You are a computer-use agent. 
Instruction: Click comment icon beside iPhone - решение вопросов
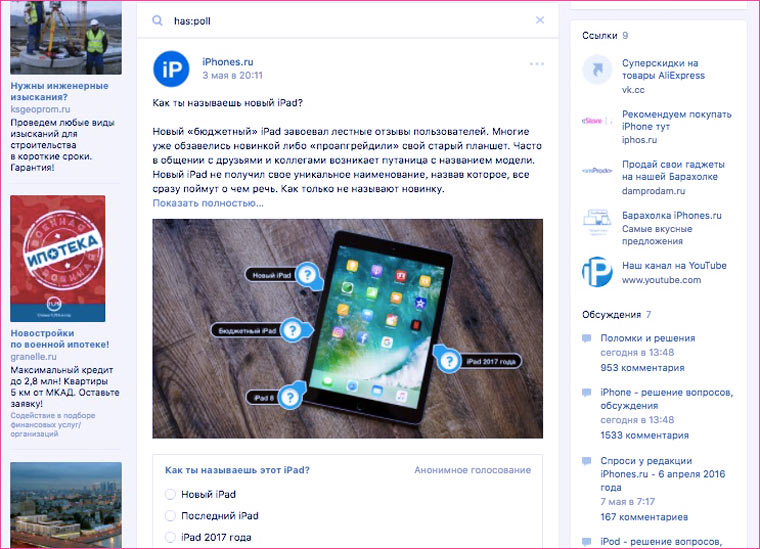click(586, 392)
